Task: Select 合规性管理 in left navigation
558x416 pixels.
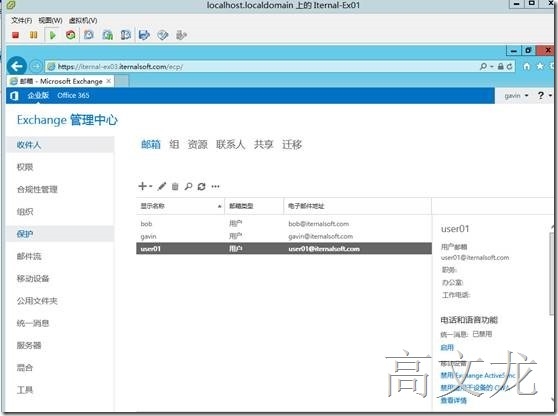Action: 37,189
